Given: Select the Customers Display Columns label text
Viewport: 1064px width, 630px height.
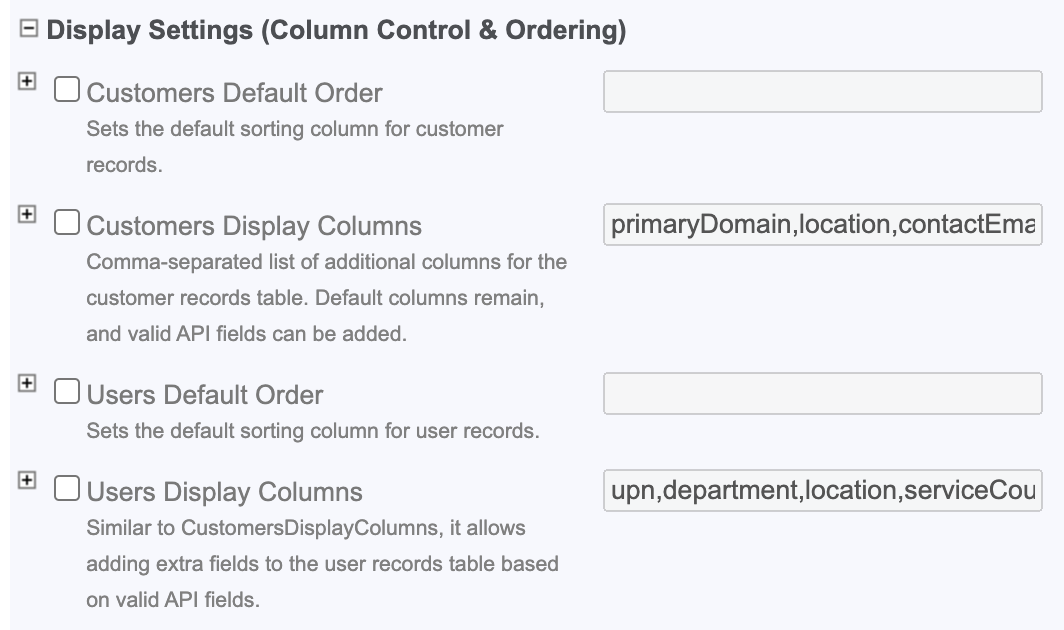Looking at the screenshot, I should [x=254, y=226].
